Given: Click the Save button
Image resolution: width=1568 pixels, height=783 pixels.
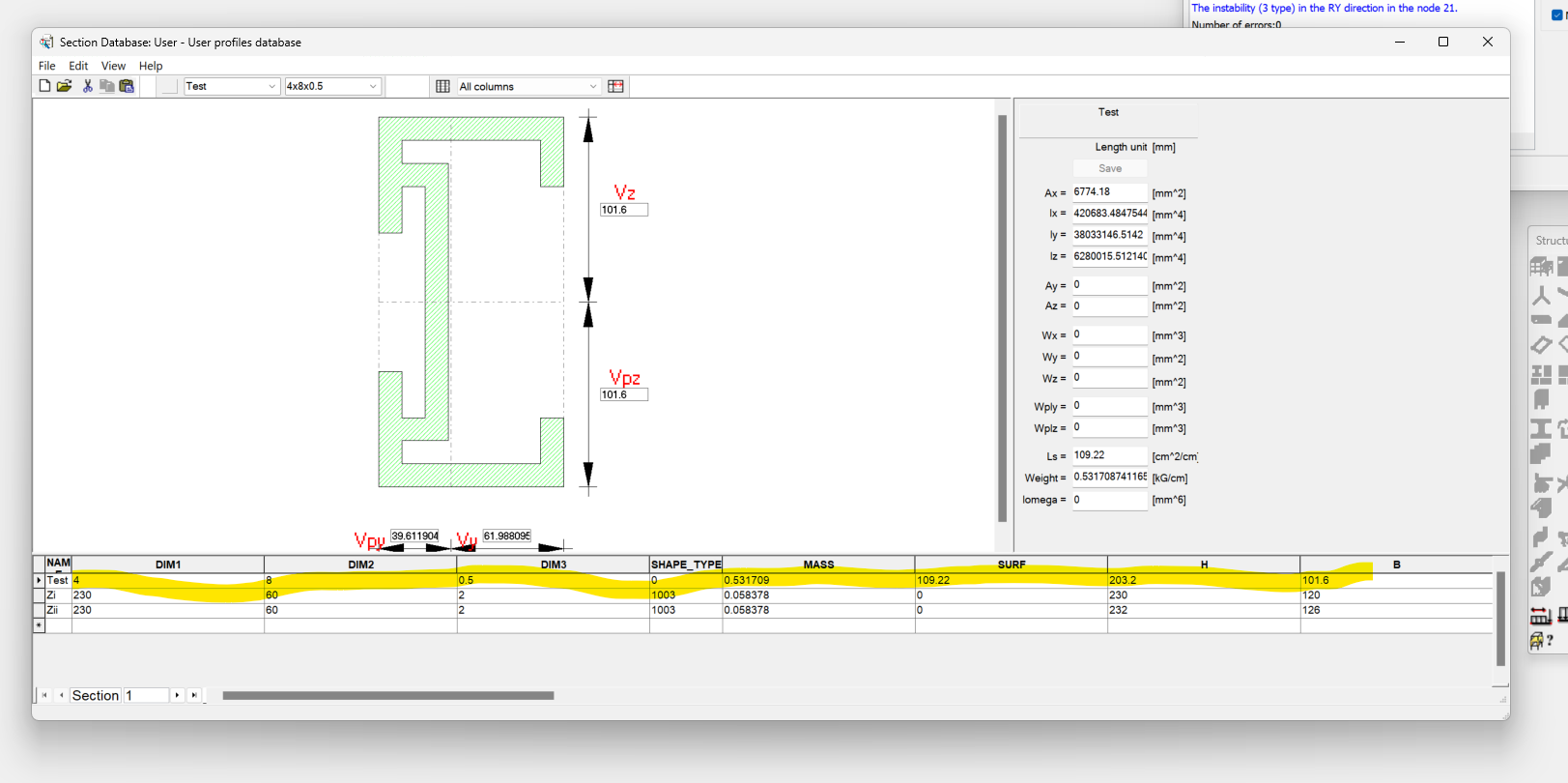Looking at the screenshot, I should 1110,168.
